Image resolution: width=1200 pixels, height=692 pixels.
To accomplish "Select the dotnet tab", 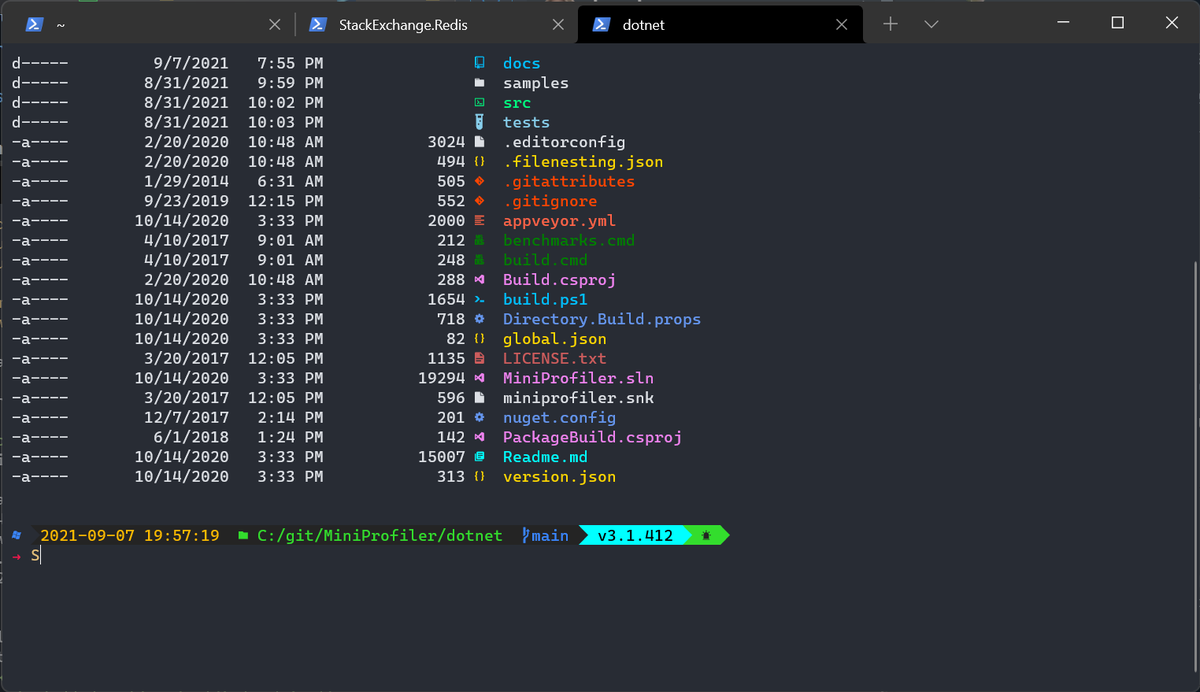I will (720, 24).
